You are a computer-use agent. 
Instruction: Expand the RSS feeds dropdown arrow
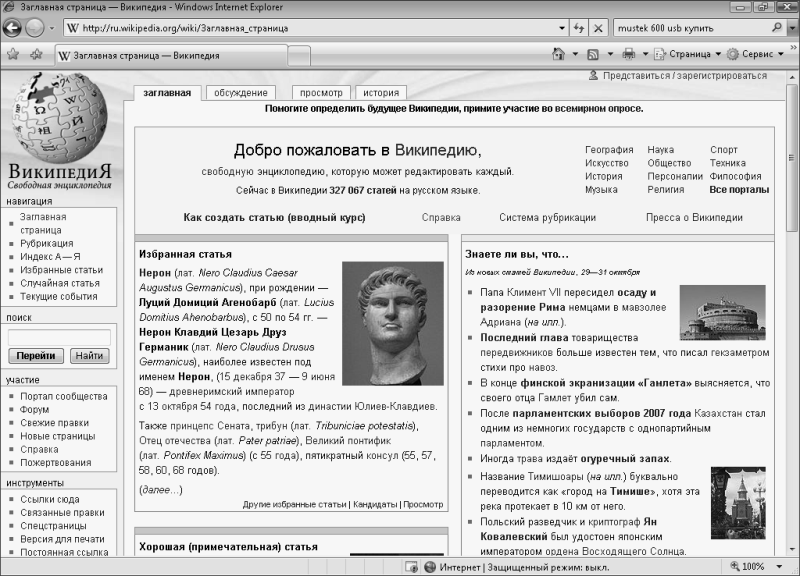[x=610, y=54]
